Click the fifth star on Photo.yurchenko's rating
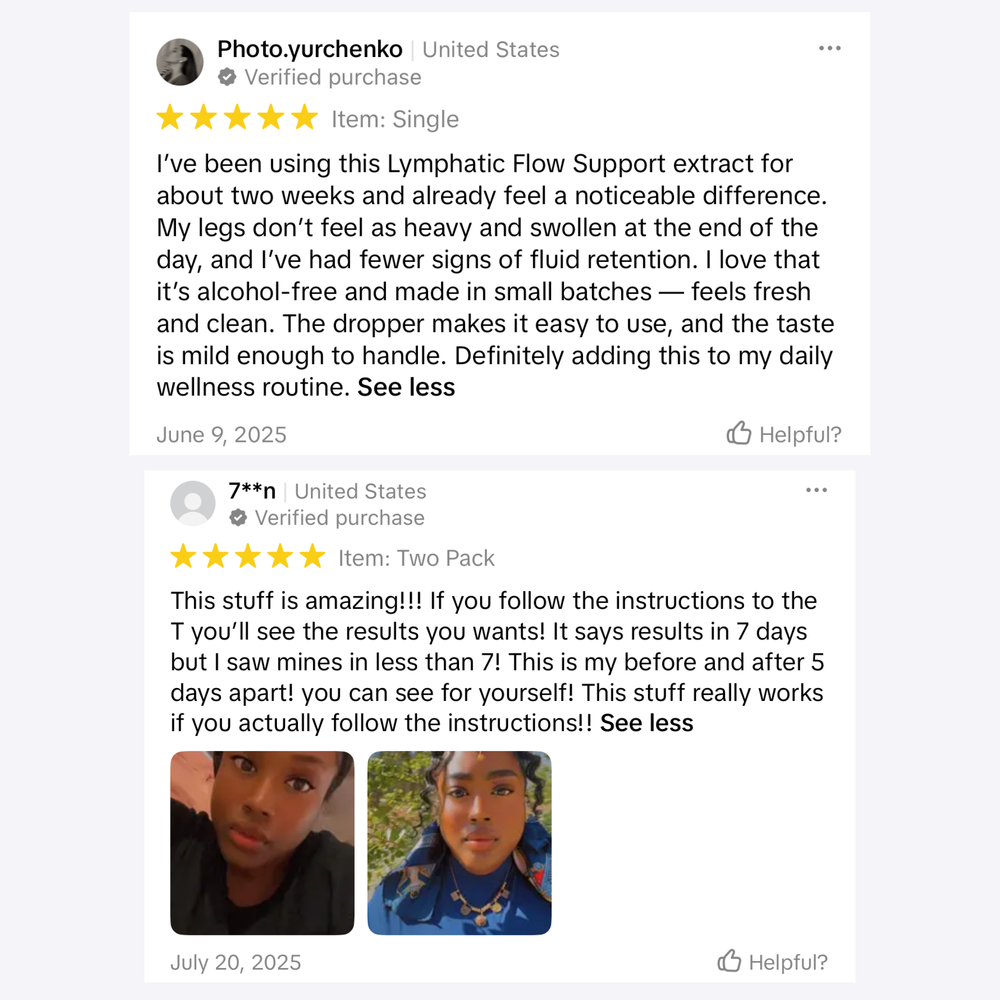 [304, 119]
